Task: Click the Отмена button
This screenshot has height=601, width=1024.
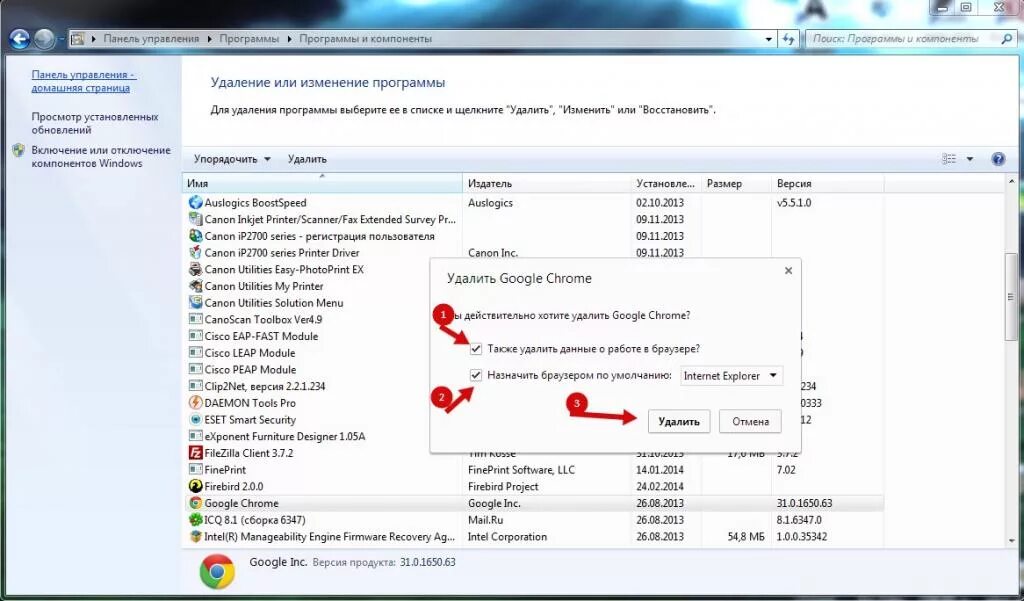Action: pos(750,421)
